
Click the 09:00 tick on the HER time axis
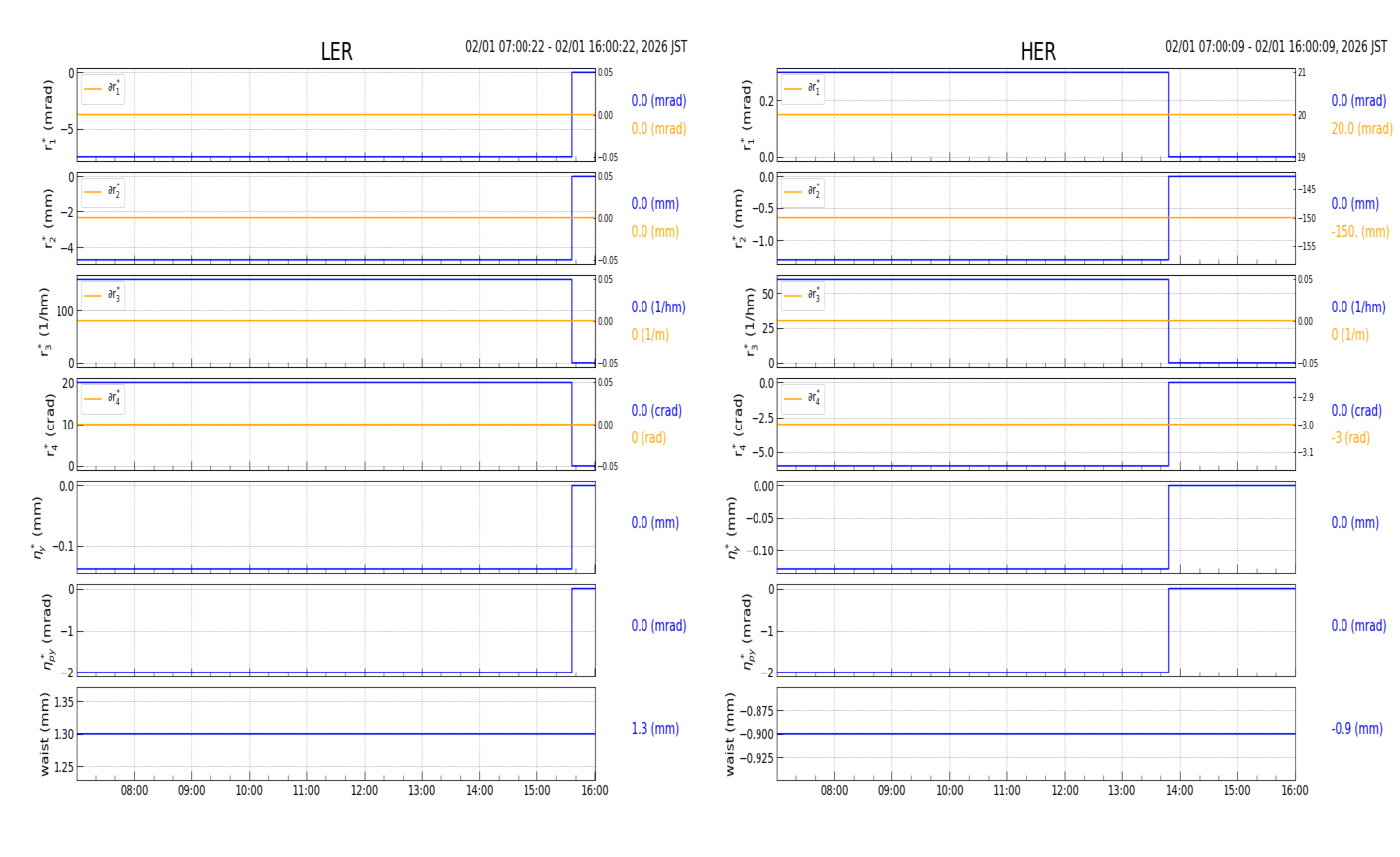(x=891, y=791)
